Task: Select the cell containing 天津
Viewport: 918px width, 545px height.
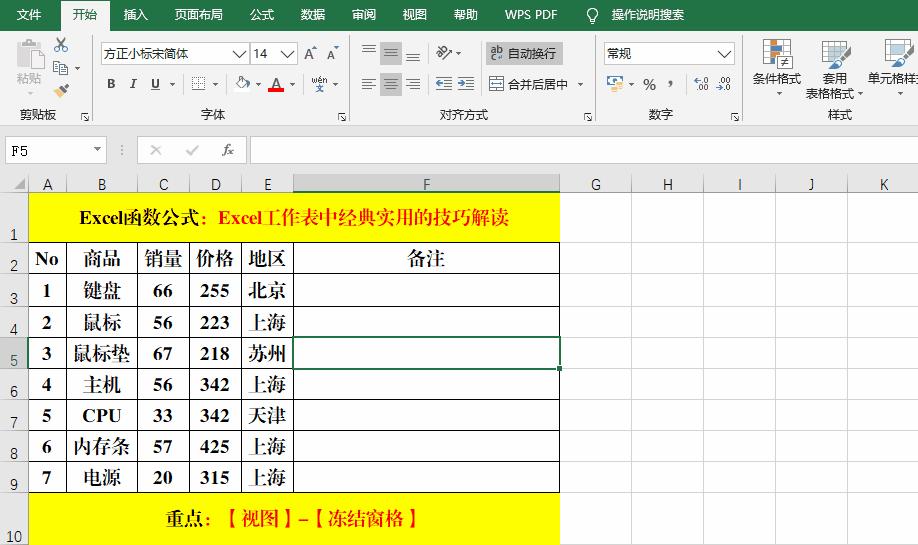Action: coord(268,415)
